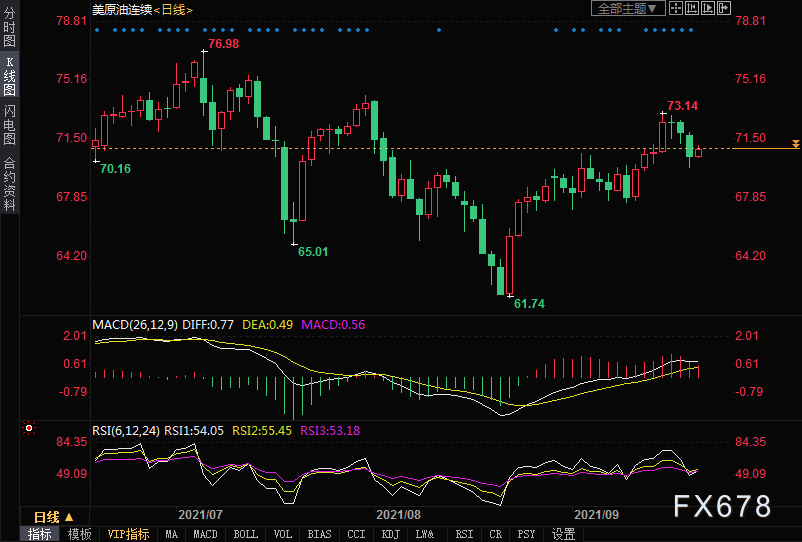Select the 指标 bottom tab
This screenshot has height=542, width=802.
[x=40, y=534]
